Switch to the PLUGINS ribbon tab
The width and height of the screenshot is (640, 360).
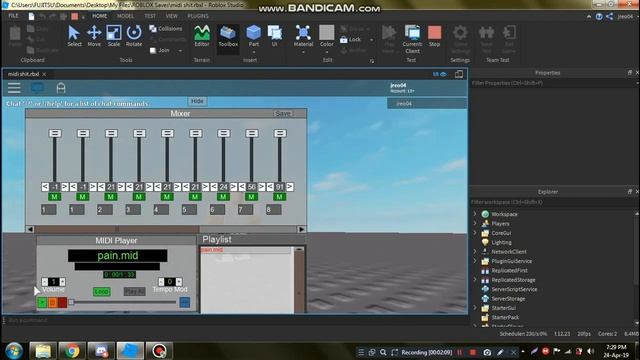click(x=198, y=16)
